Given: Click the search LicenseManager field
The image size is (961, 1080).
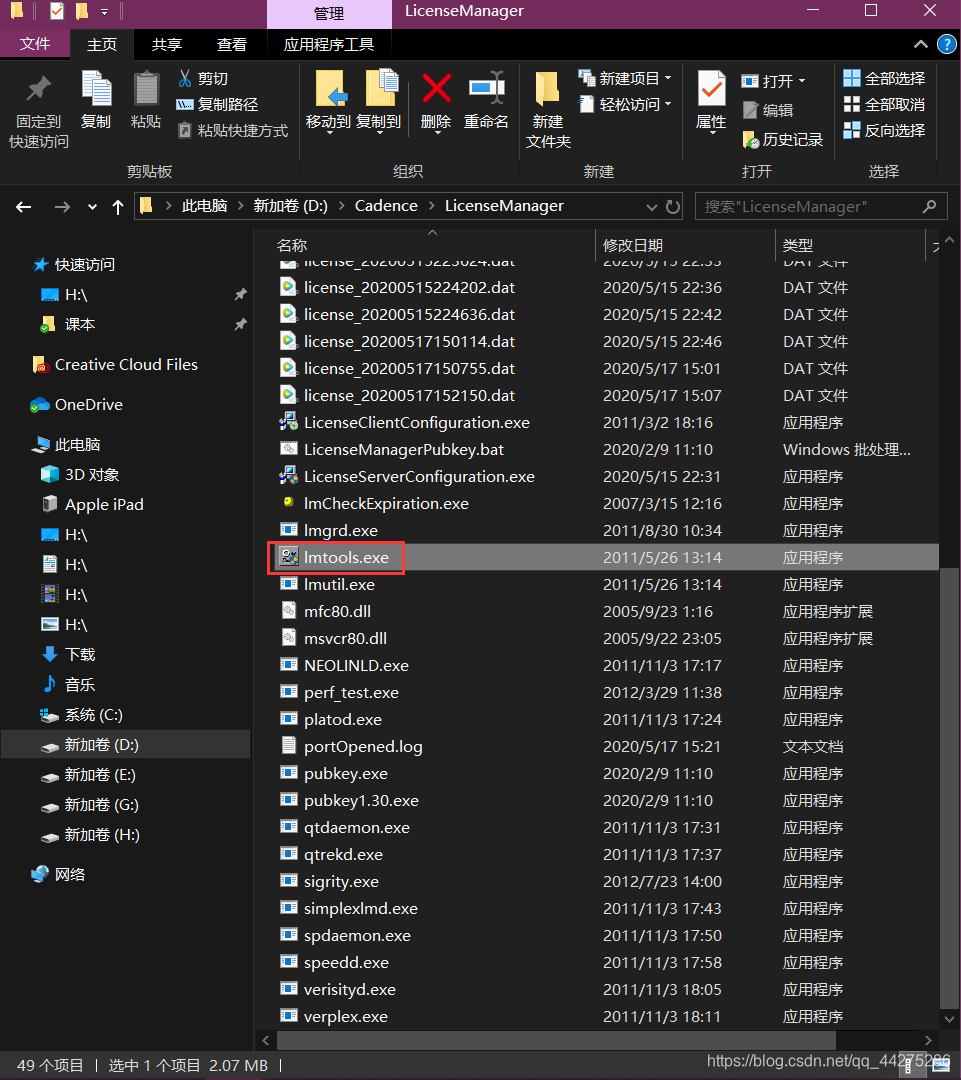Looking at the screenshot, I should point(819,207).
